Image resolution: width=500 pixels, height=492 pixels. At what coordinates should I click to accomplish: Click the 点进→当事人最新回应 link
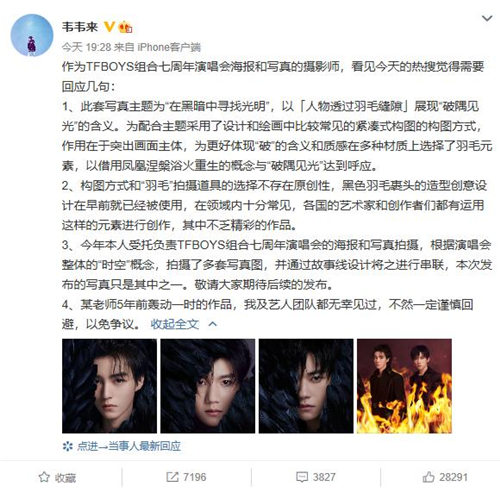click(x=129, y=446)
